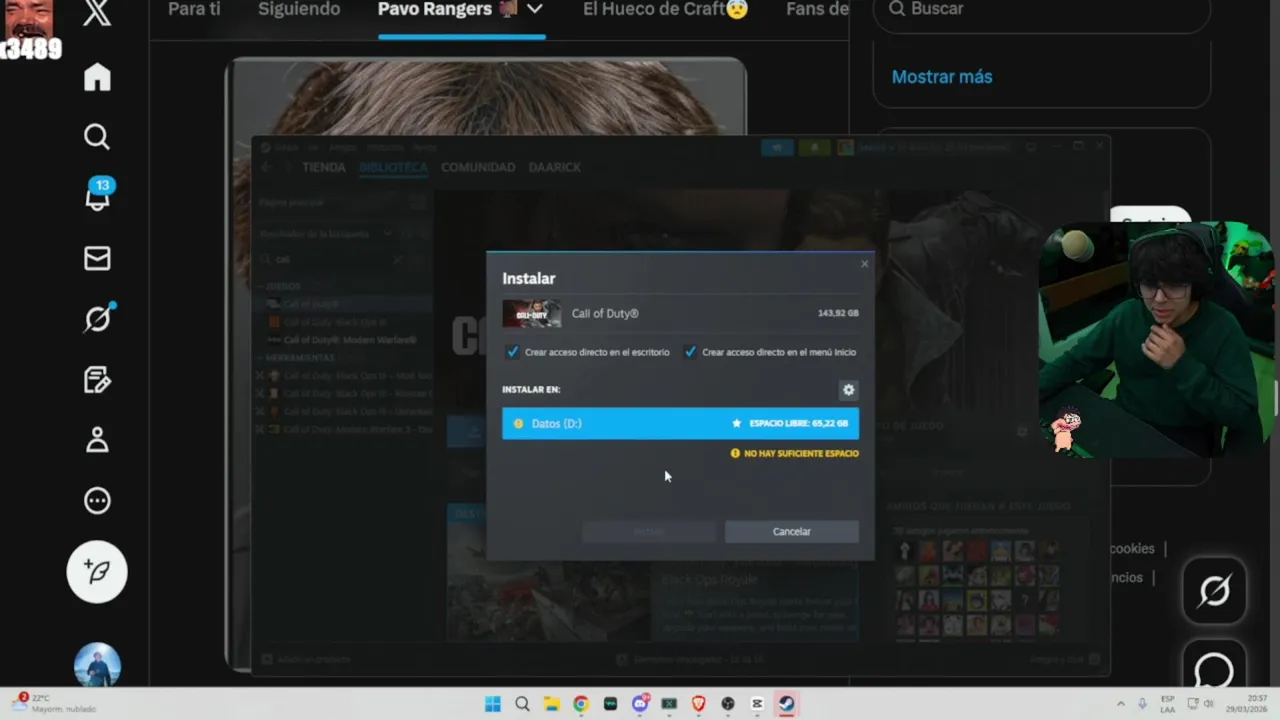
Task: Click the note-and-pencil icon in X sidebar
Action: click(x=97, y=380)
